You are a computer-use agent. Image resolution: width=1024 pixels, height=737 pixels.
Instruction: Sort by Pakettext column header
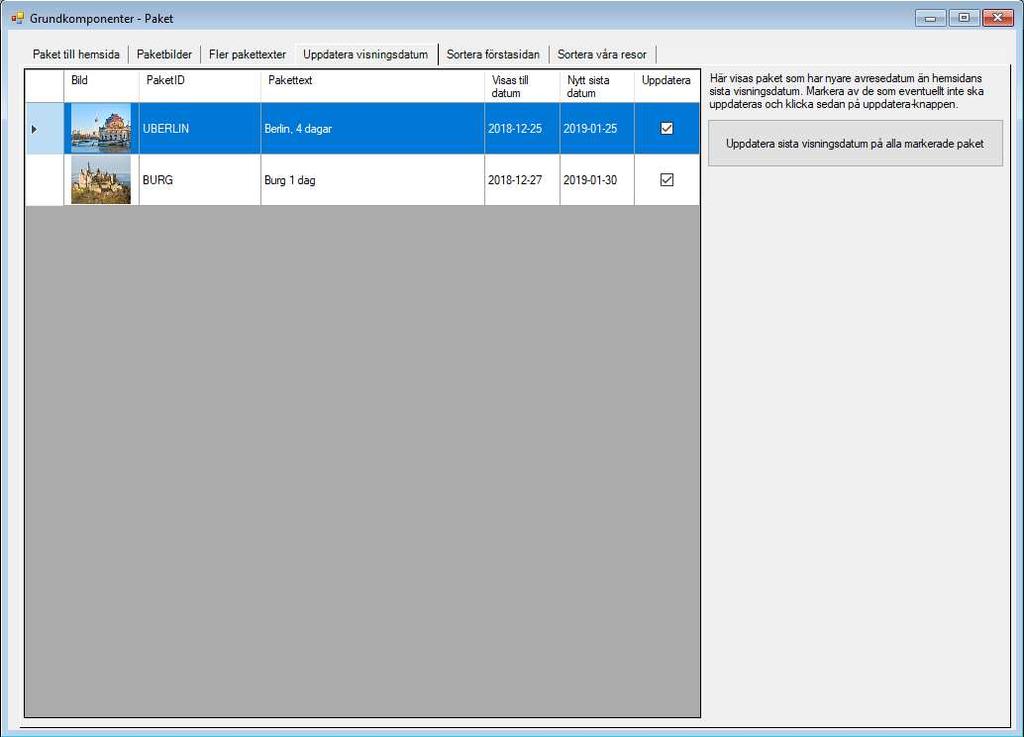point(372,86)
